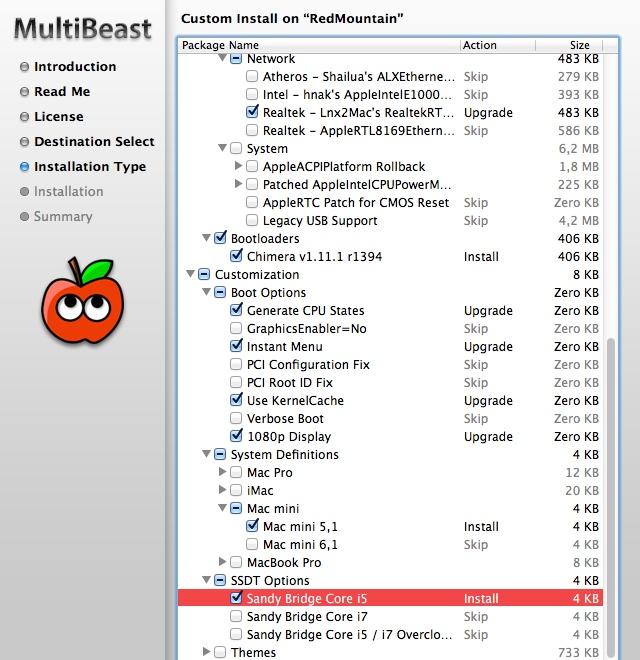The image size is (640, 660).
Task: Enable AppleRTC Patch for CMOS Reset
Action: coord(252,202)
